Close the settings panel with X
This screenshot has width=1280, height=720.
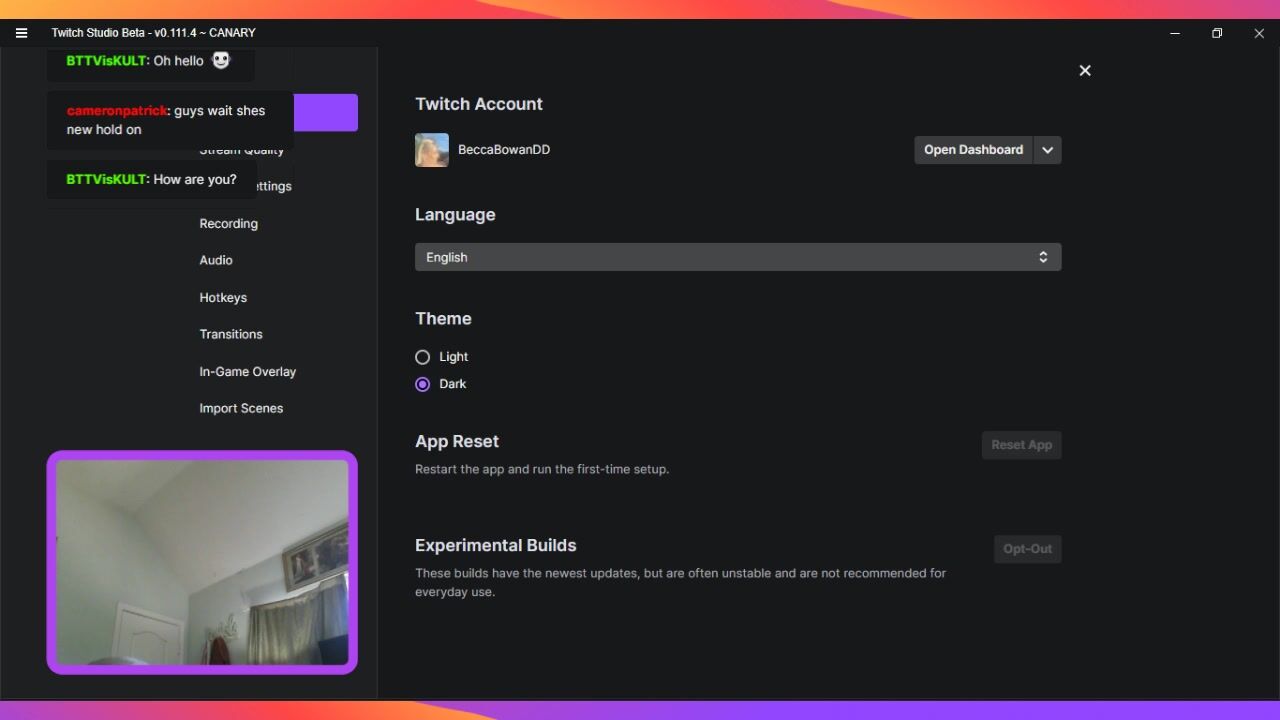[1085, 71]
